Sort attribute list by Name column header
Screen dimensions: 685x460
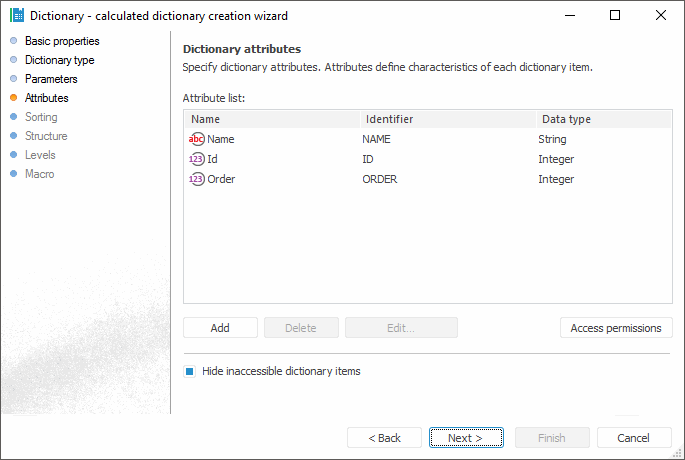point(270,119)
